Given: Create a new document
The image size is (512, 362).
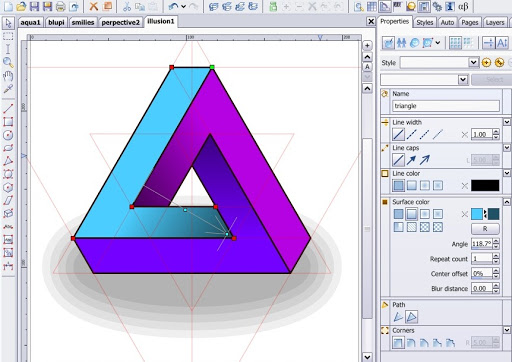Looking at the screenshot, I should click(8, 6).
